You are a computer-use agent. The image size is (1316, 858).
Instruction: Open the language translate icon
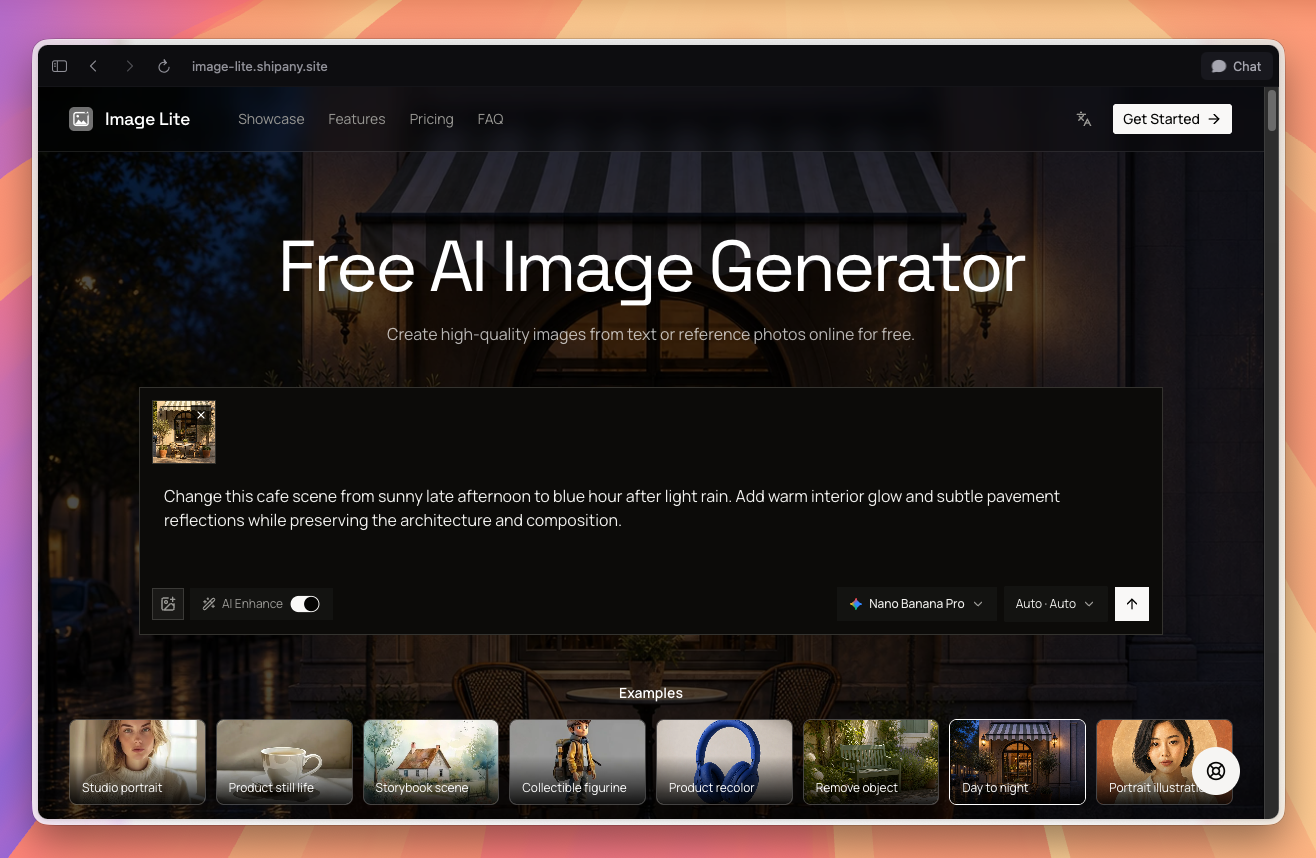1083,119
